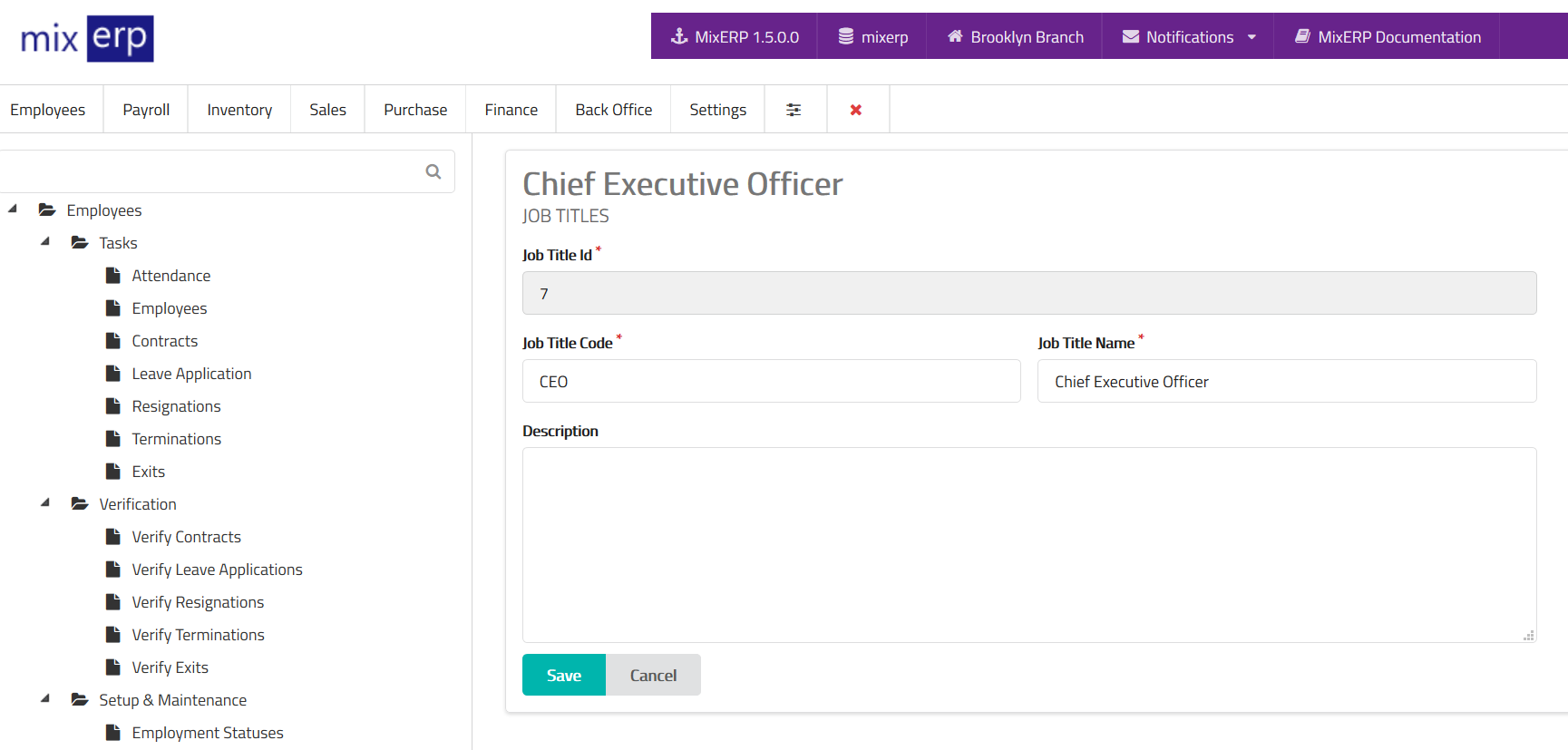Click the Job Title Code field
Viewport: 1568px width, 750px height.
click(771, 382)
